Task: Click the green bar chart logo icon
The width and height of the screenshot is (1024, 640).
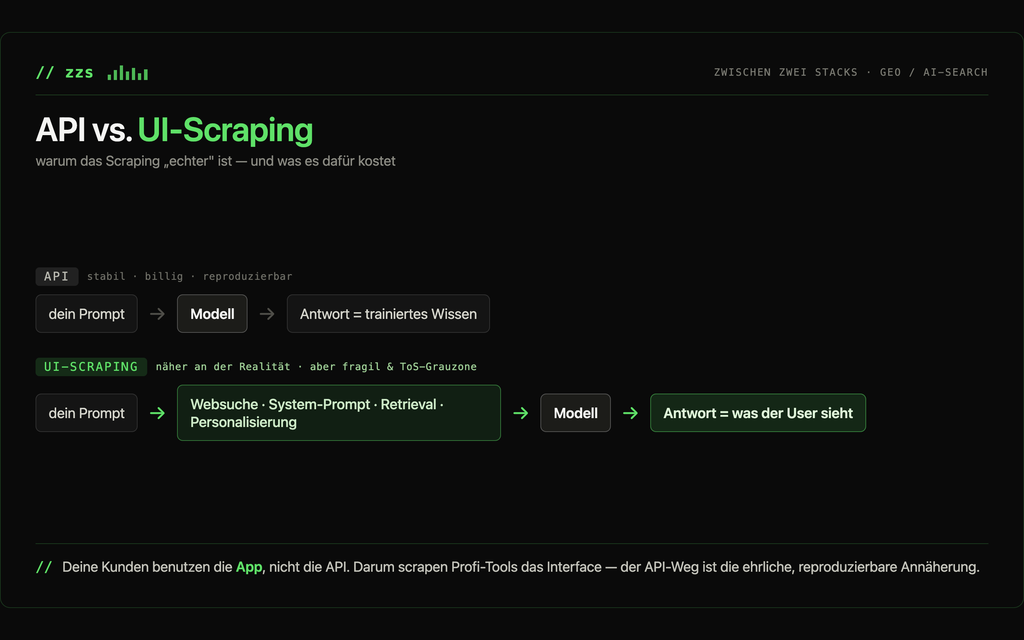Action: pyautogui.click(x=128, y=72)
